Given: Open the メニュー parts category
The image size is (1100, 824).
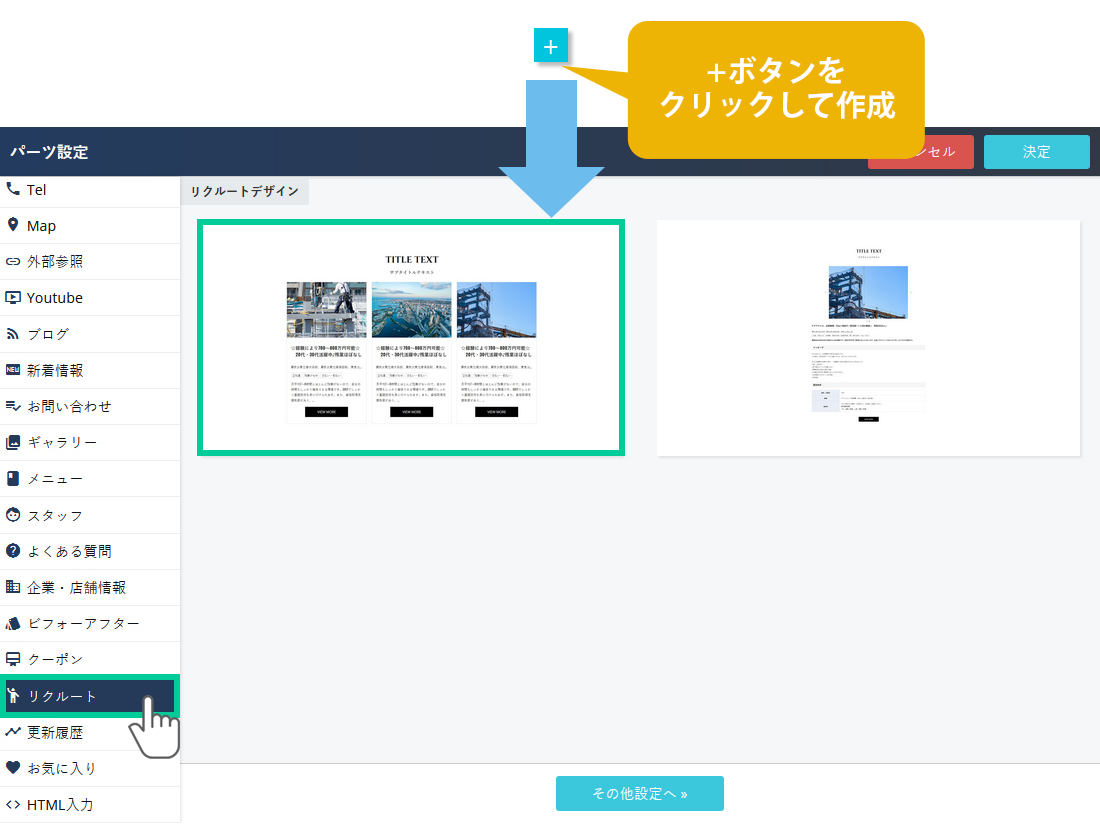Looking at the screenshot, I should tap(55, 479).
